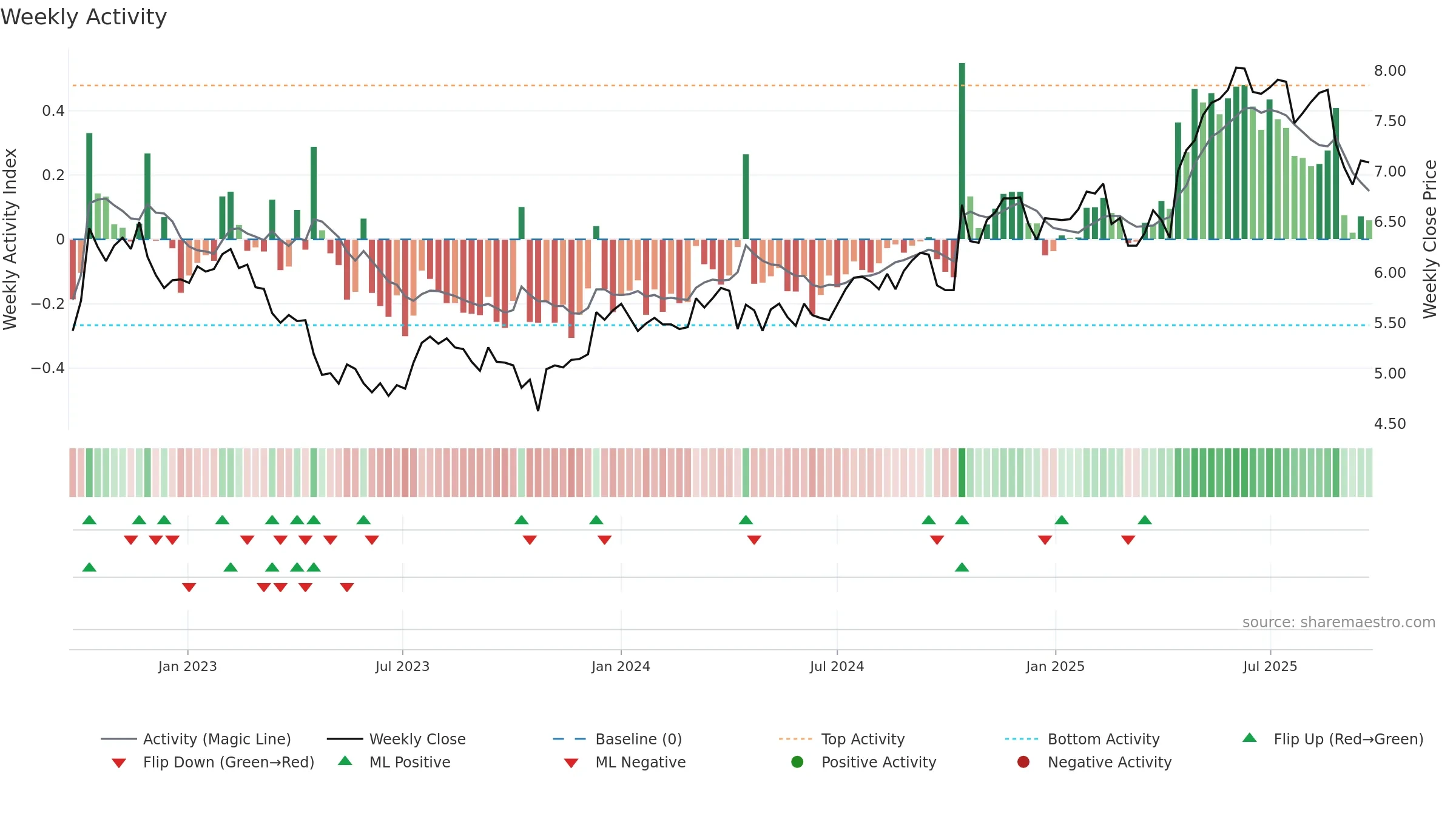The width and height of the screenshot is (1456, 819).
Task: Click the ML Positive legend green triangle icon
Action: coord(345,761)
